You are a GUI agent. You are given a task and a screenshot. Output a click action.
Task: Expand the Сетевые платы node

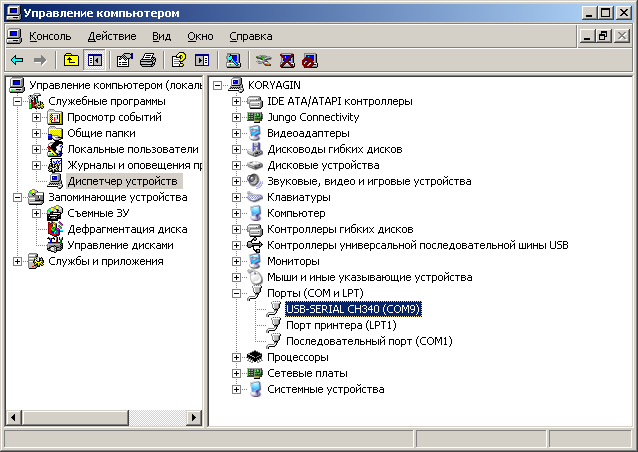point(237,373)
